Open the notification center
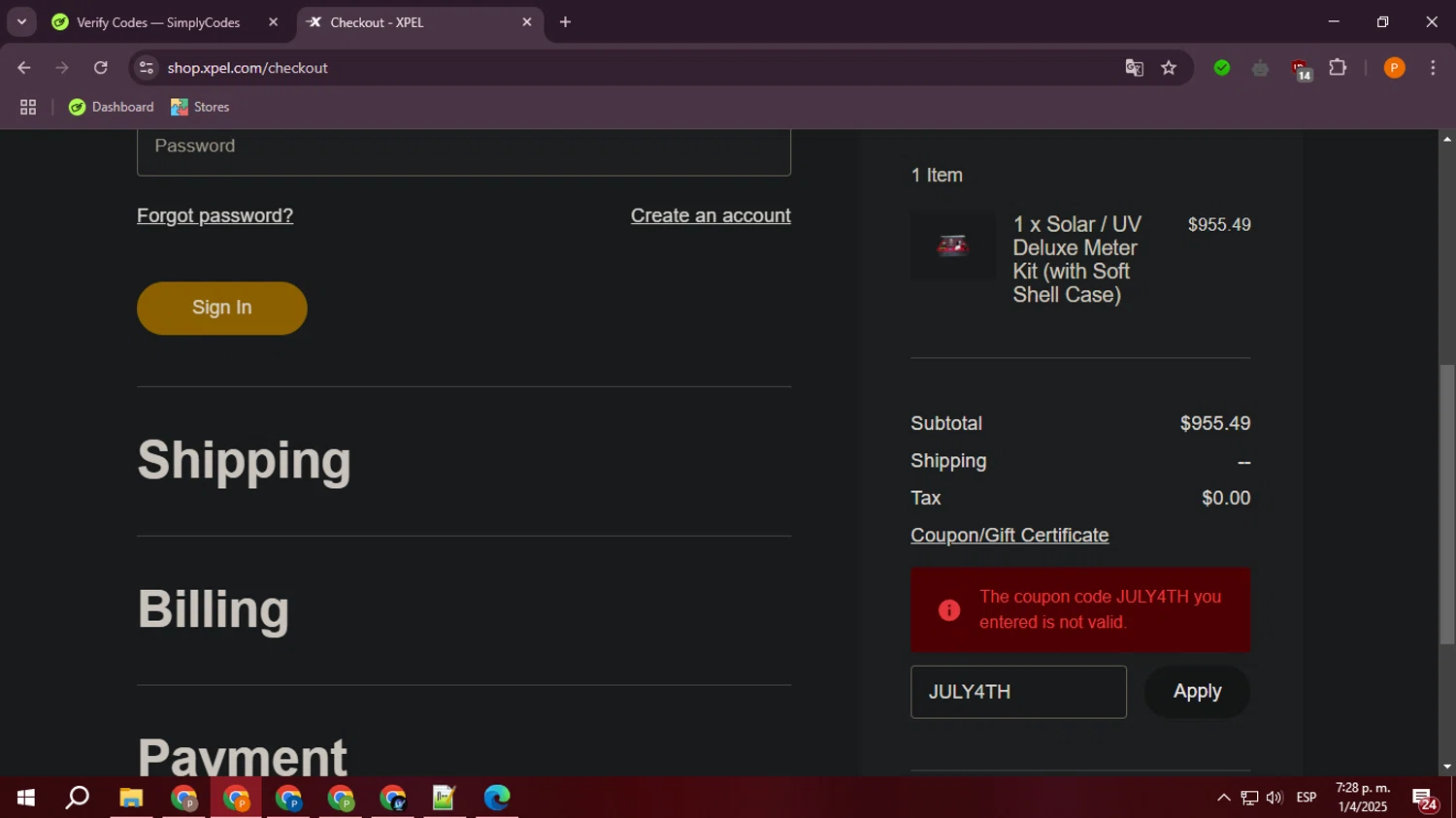Viewport: 1456px width, 818px height. tap(1425, 799)
